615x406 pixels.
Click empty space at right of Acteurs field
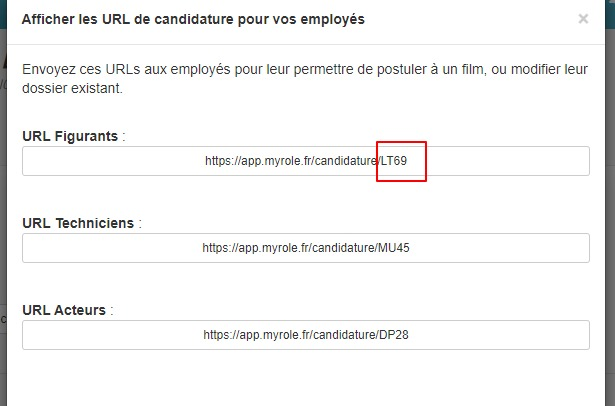pos(498,335)
